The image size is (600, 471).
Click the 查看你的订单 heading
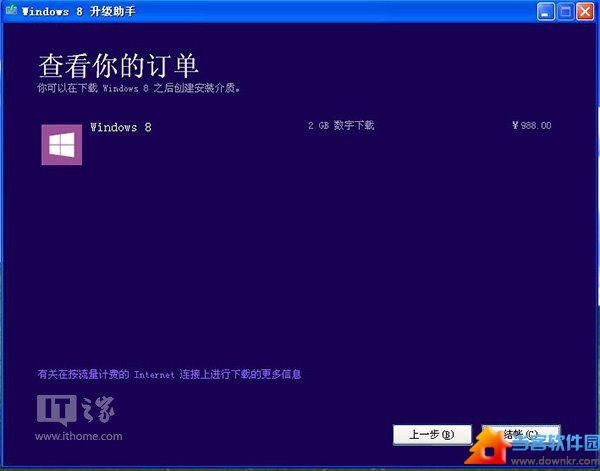pos(119,66)
